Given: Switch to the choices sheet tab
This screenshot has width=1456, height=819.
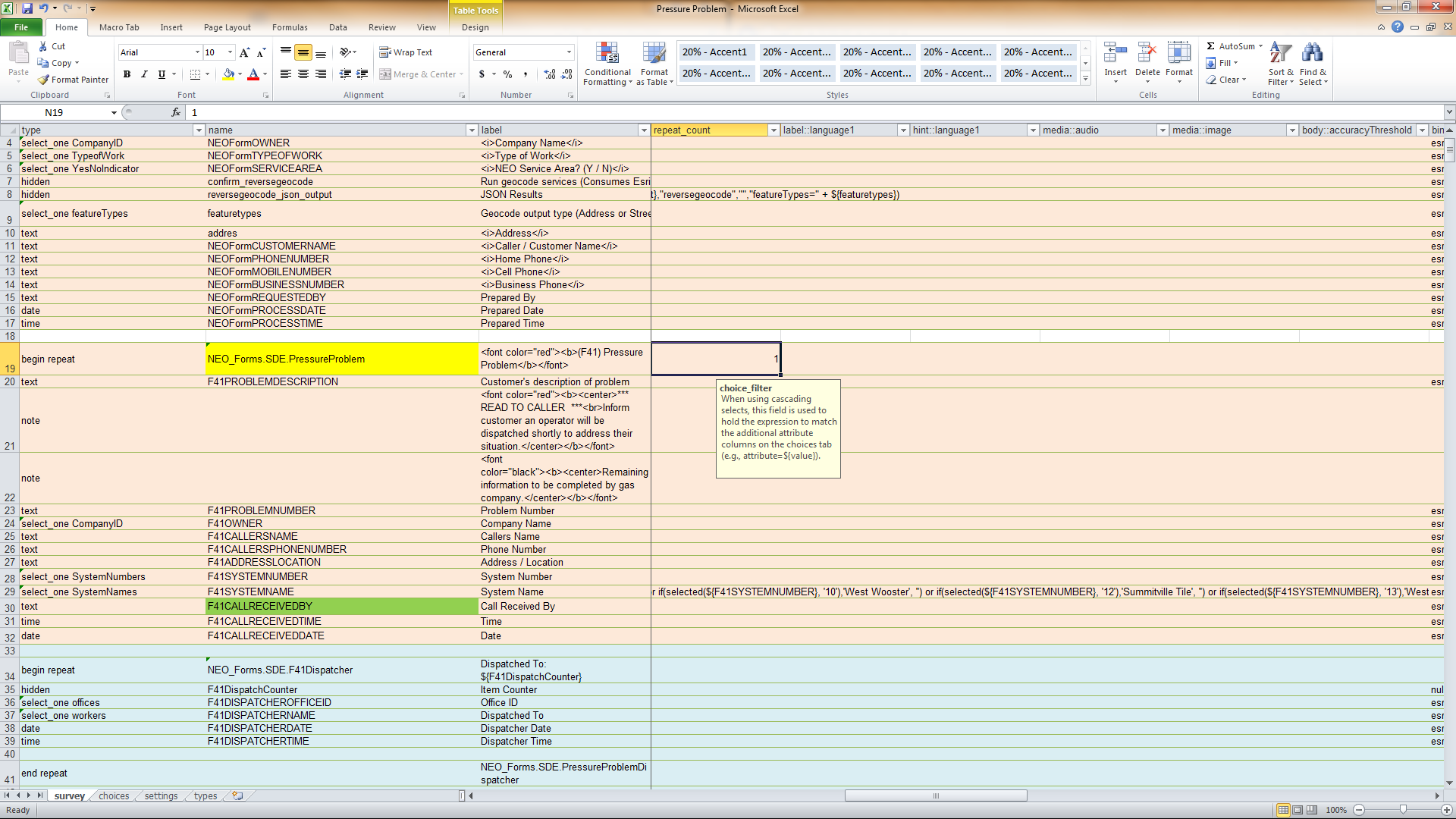Looking at the screenshot, I should (x=114, y=795).
